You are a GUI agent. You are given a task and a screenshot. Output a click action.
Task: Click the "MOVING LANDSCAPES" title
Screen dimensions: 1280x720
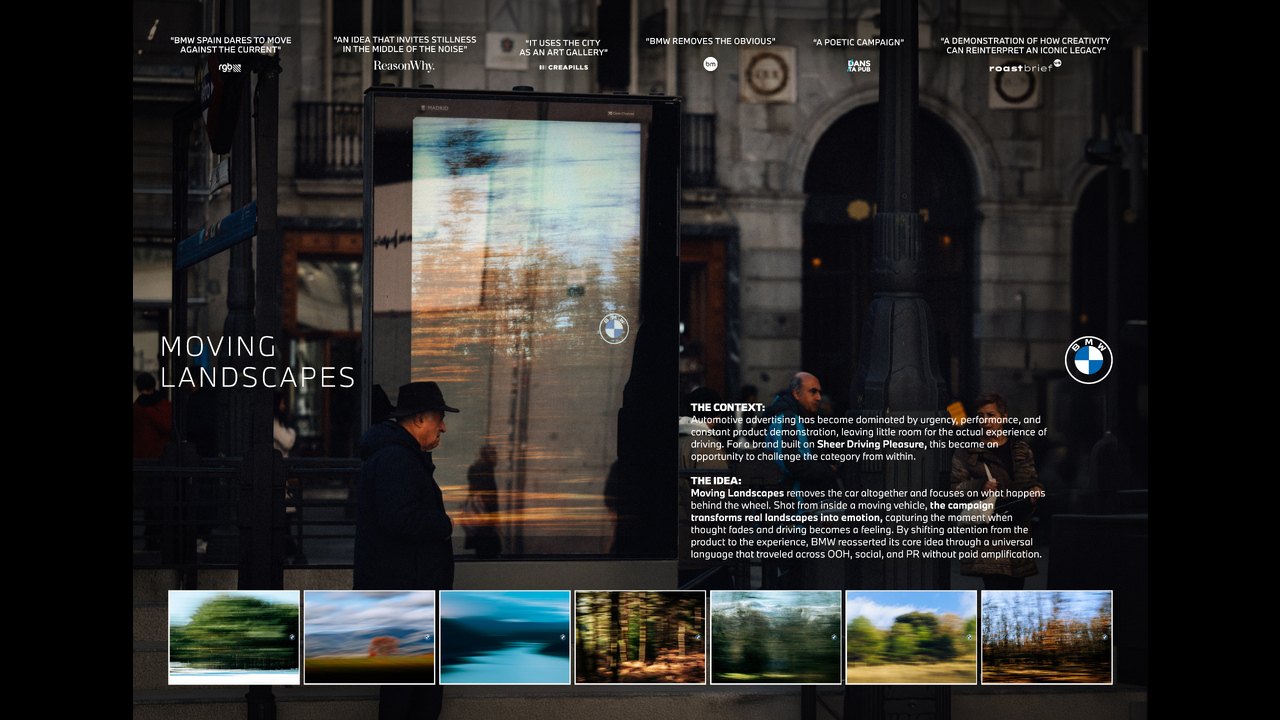(x=258, y=362)
